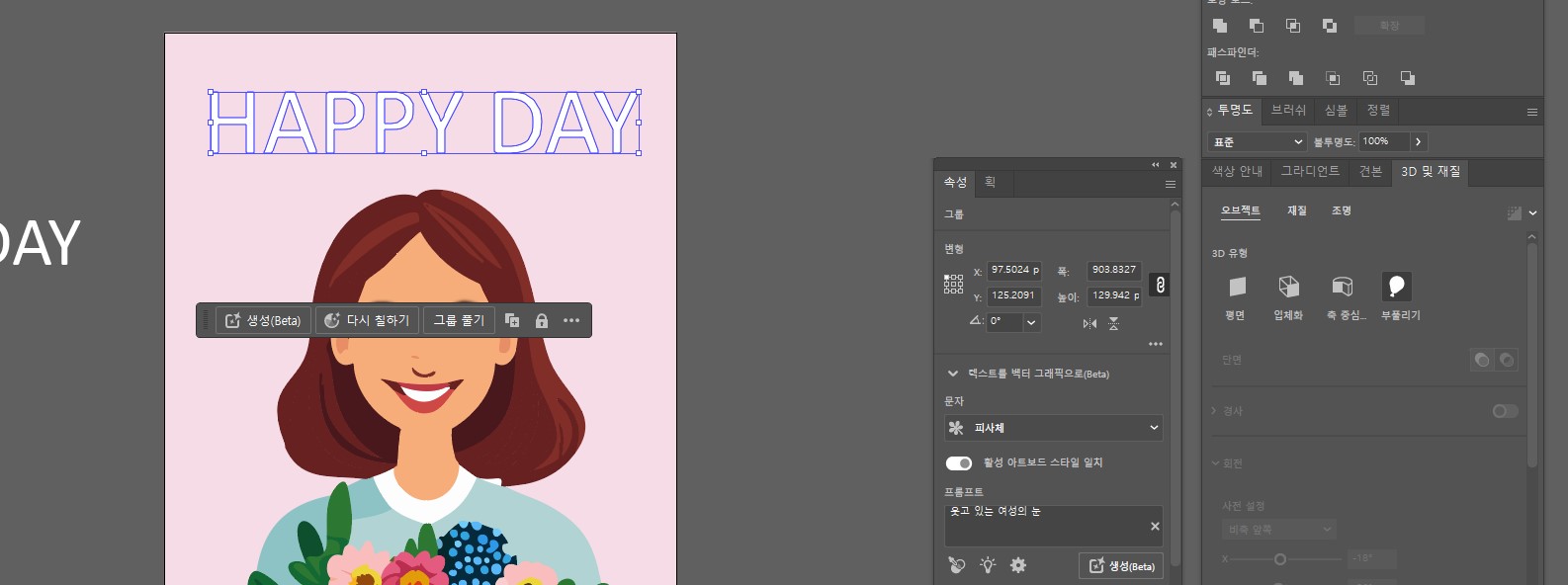Switch to the 정렬 tab
The height and width of the screenshot is (585, 1568).
point(1378,110)
